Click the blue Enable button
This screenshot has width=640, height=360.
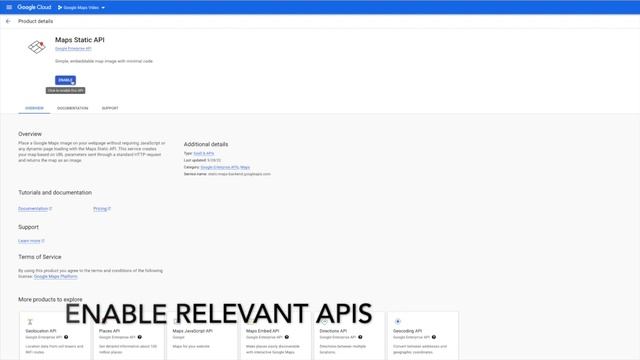(65, 80)
